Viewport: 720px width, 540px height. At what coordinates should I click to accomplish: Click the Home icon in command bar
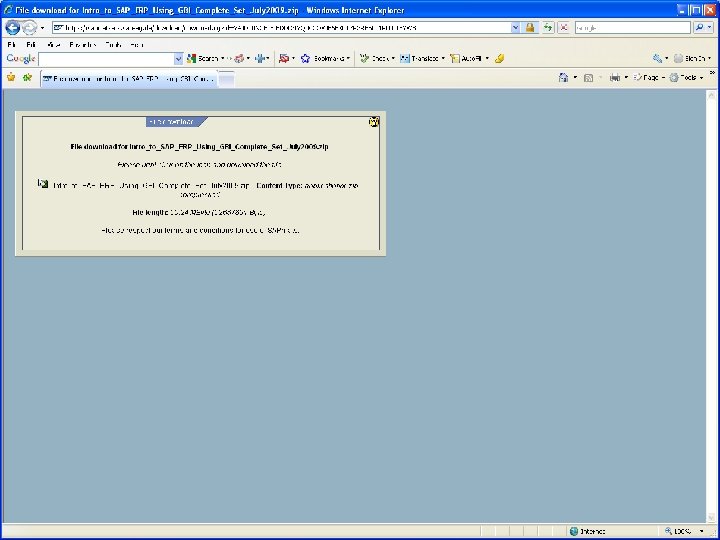(x=563, y=78)
